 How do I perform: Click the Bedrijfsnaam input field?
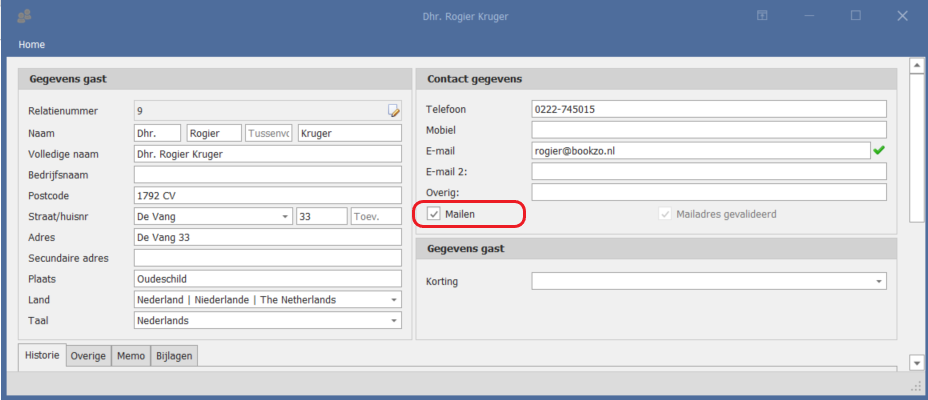[268, 175]
